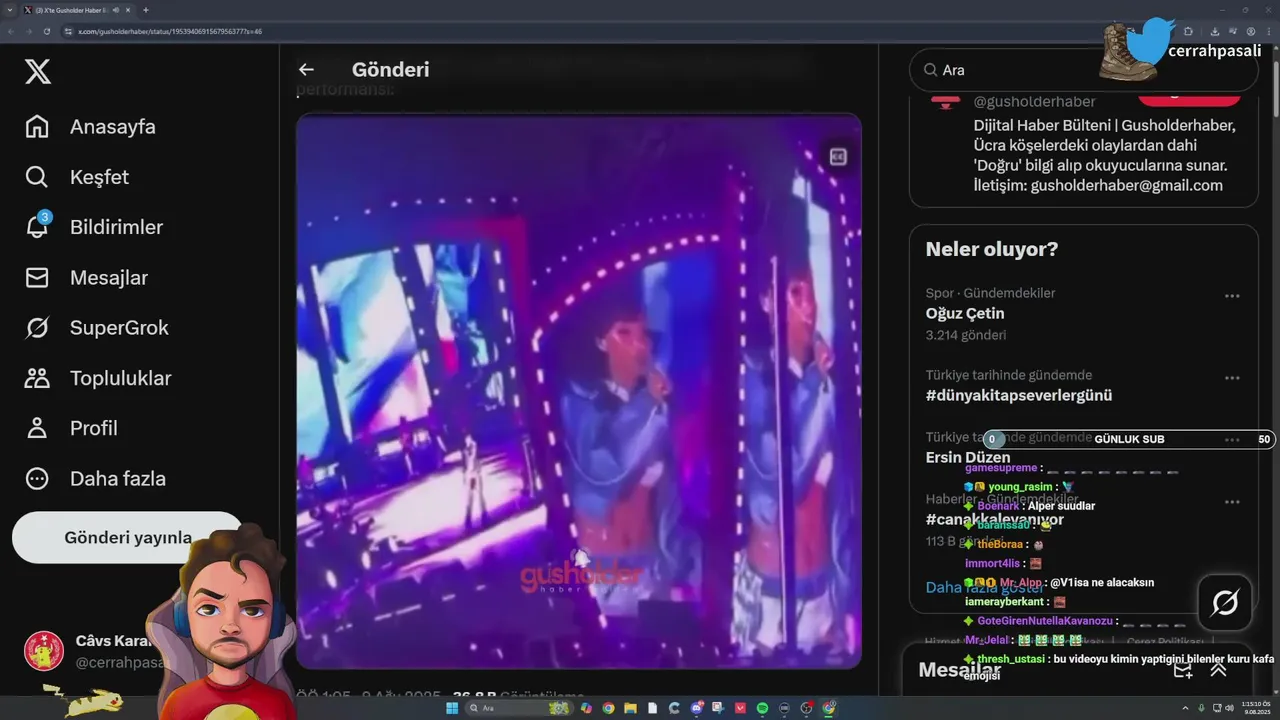Open a new browser tab
Image resolution: width=1280 pixels, height=720 pixels.
click(146, 10)
